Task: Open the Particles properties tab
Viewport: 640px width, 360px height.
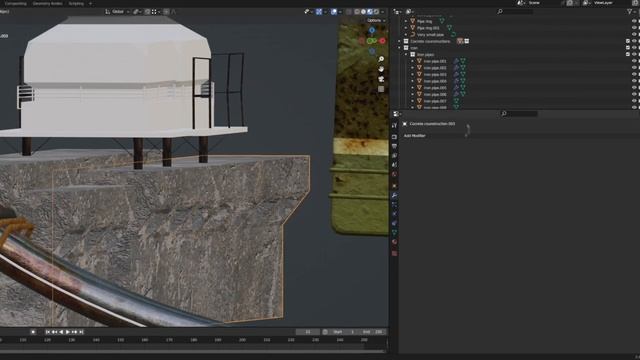Action: [394, 204]
